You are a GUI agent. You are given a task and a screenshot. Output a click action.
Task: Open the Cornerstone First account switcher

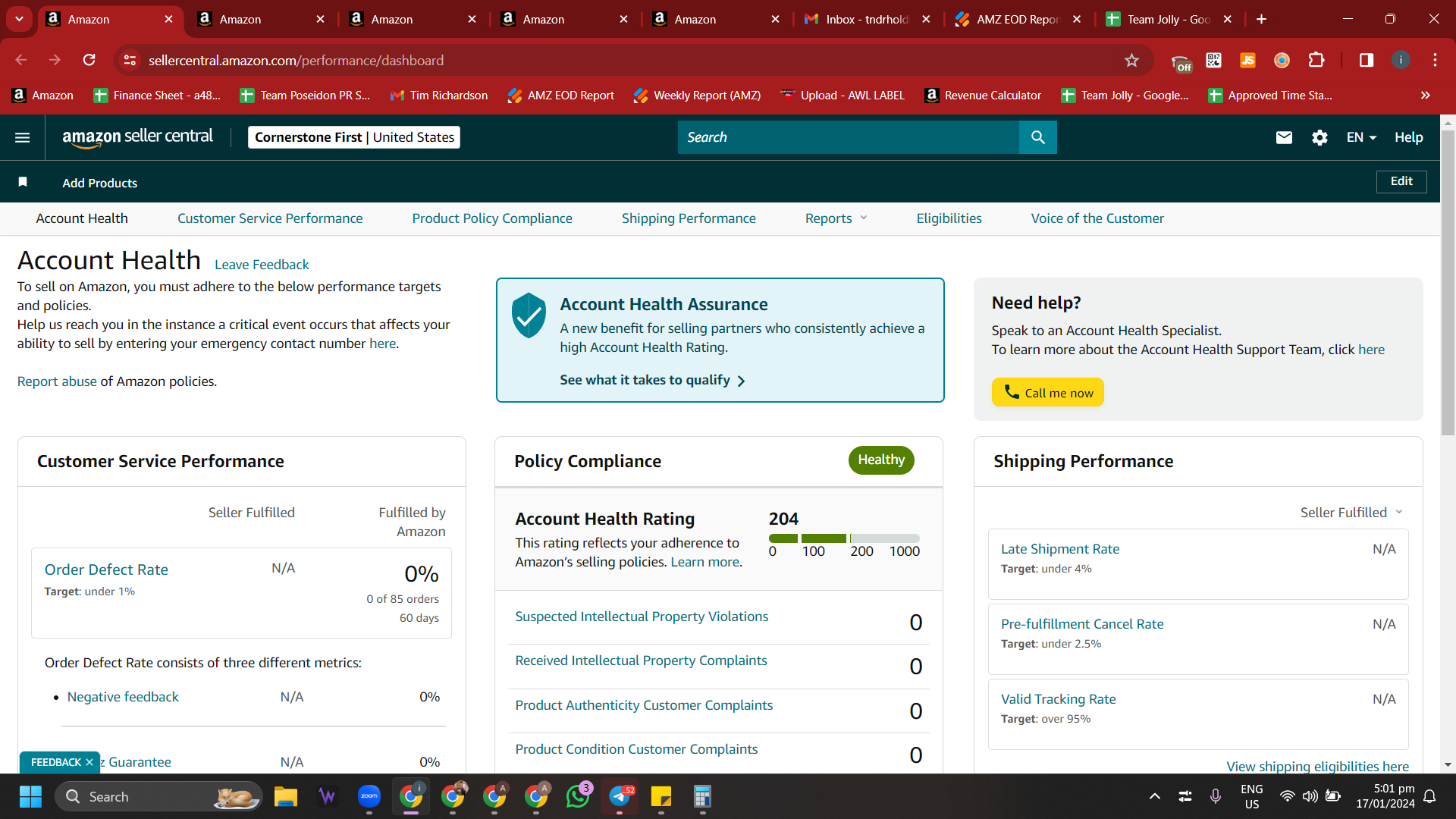tap(354, 137)
